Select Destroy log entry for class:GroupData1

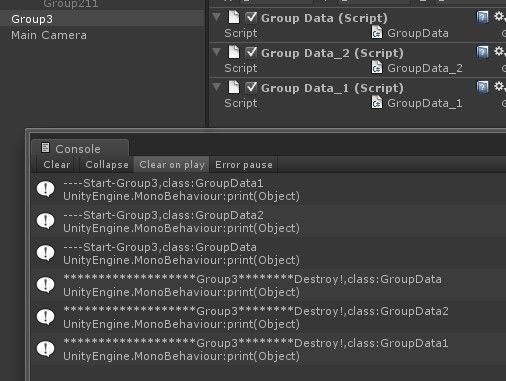tap(269, 349)
